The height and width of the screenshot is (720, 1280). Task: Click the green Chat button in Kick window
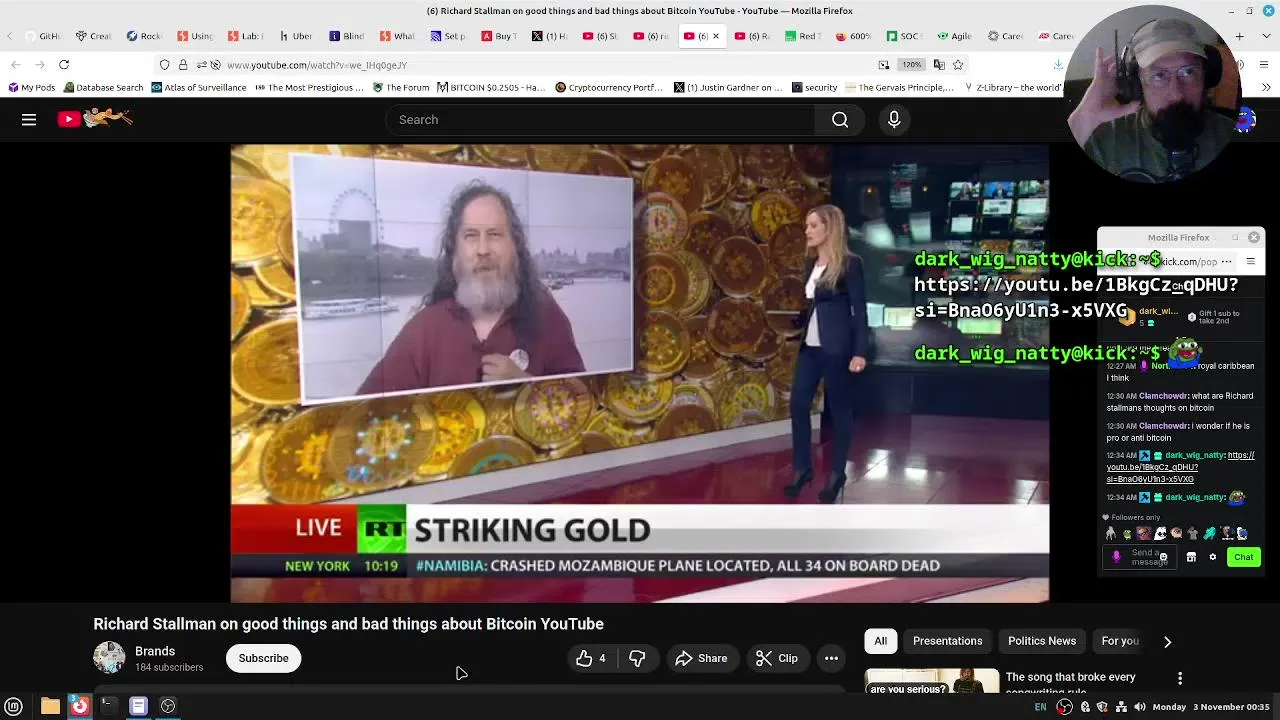1243,557
